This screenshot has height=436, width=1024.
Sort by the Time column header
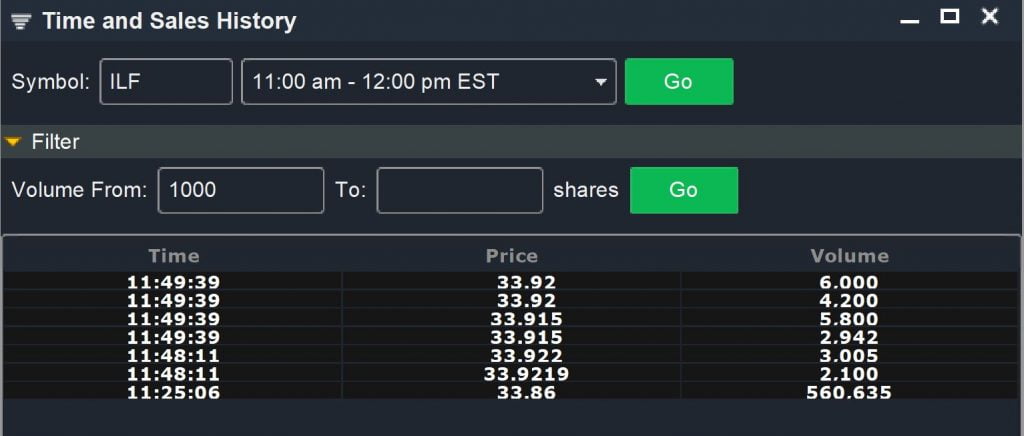pos(173,255)
